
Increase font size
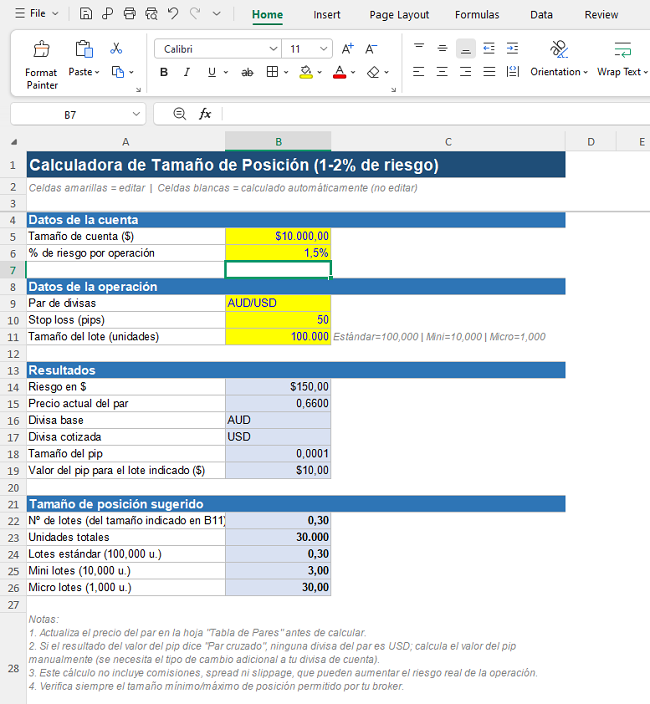pyautogui.click(x=347, y=48)
